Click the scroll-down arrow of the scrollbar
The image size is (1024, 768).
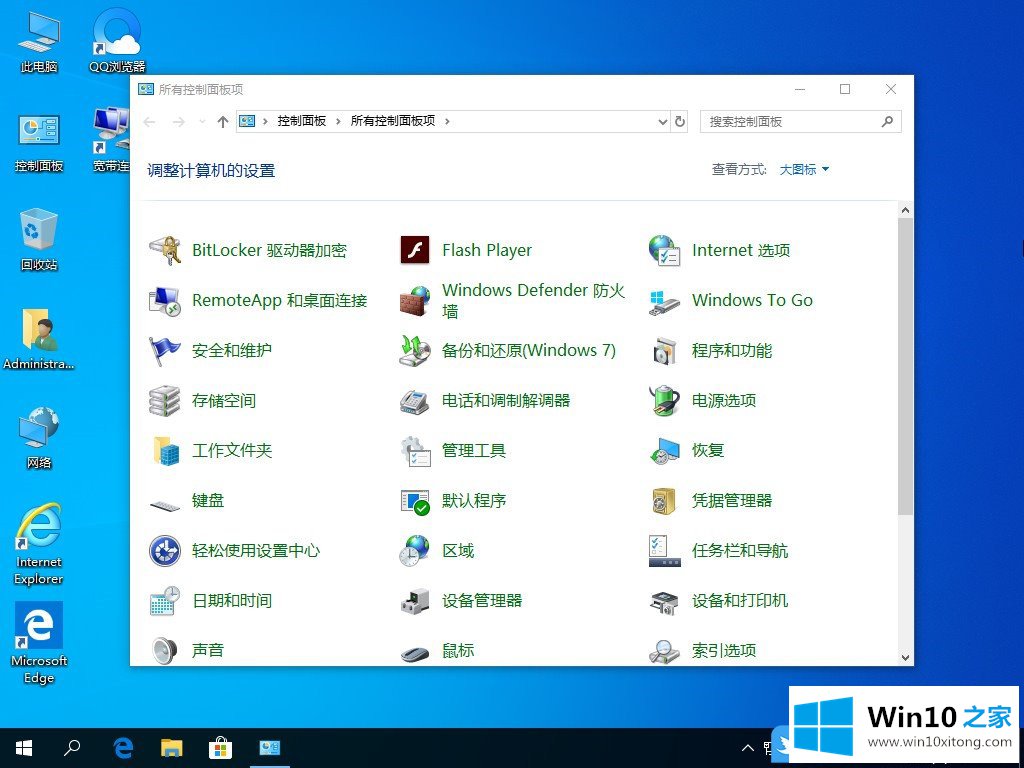click(x=906, y=657)
